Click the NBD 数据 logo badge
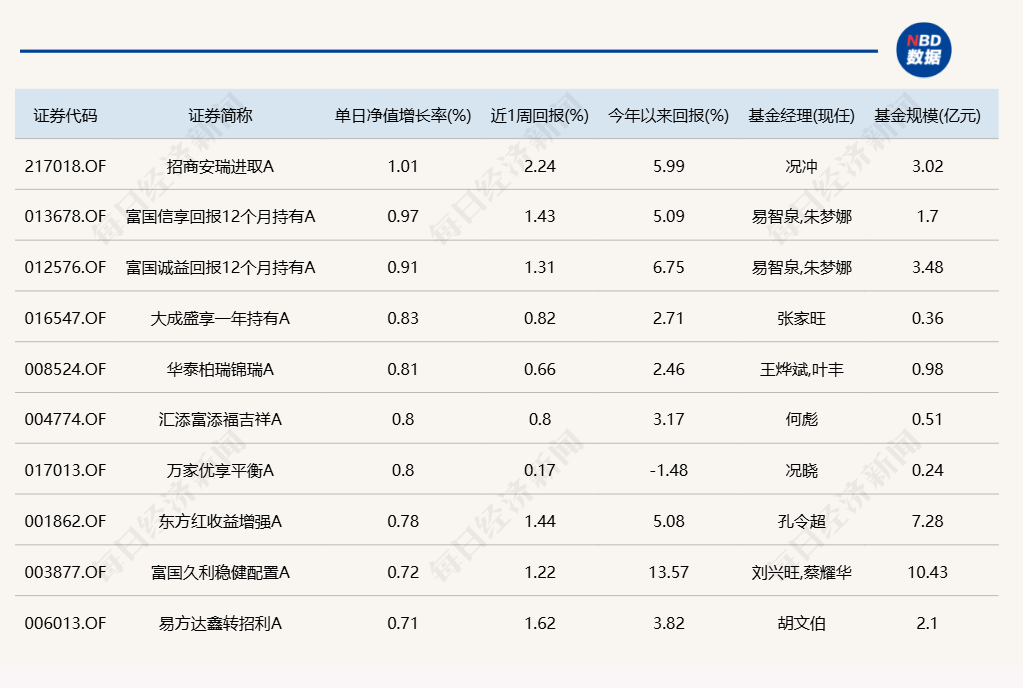Screen dimensions: 1023x688 (923, 50)
